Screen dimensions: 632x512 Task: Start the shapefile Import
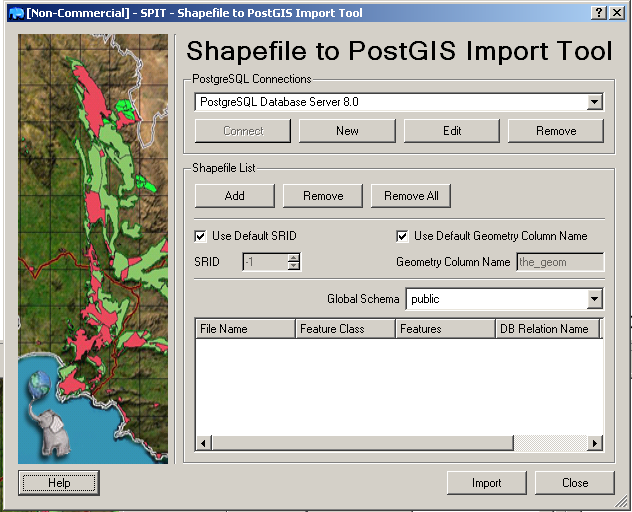[486, 483]
